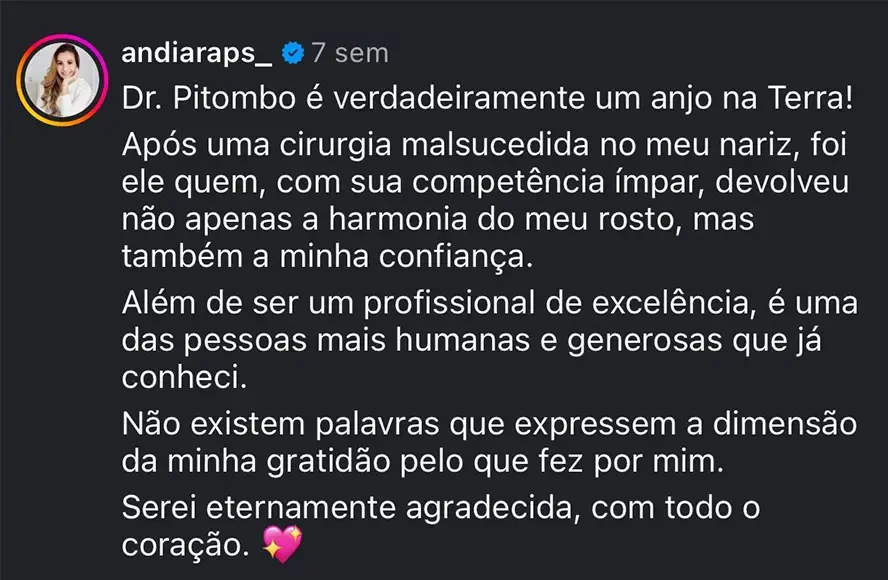Click line starting "Após uma cirurgia malsucedida"
The image size is (888, 580).
coord(486,146)
